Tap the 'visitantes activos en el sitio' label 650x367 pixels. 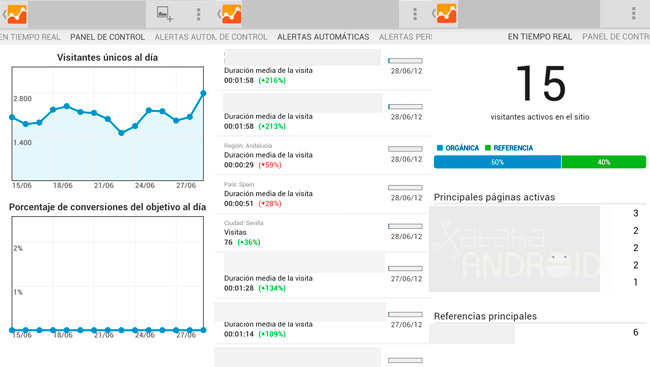coord(540,117)
